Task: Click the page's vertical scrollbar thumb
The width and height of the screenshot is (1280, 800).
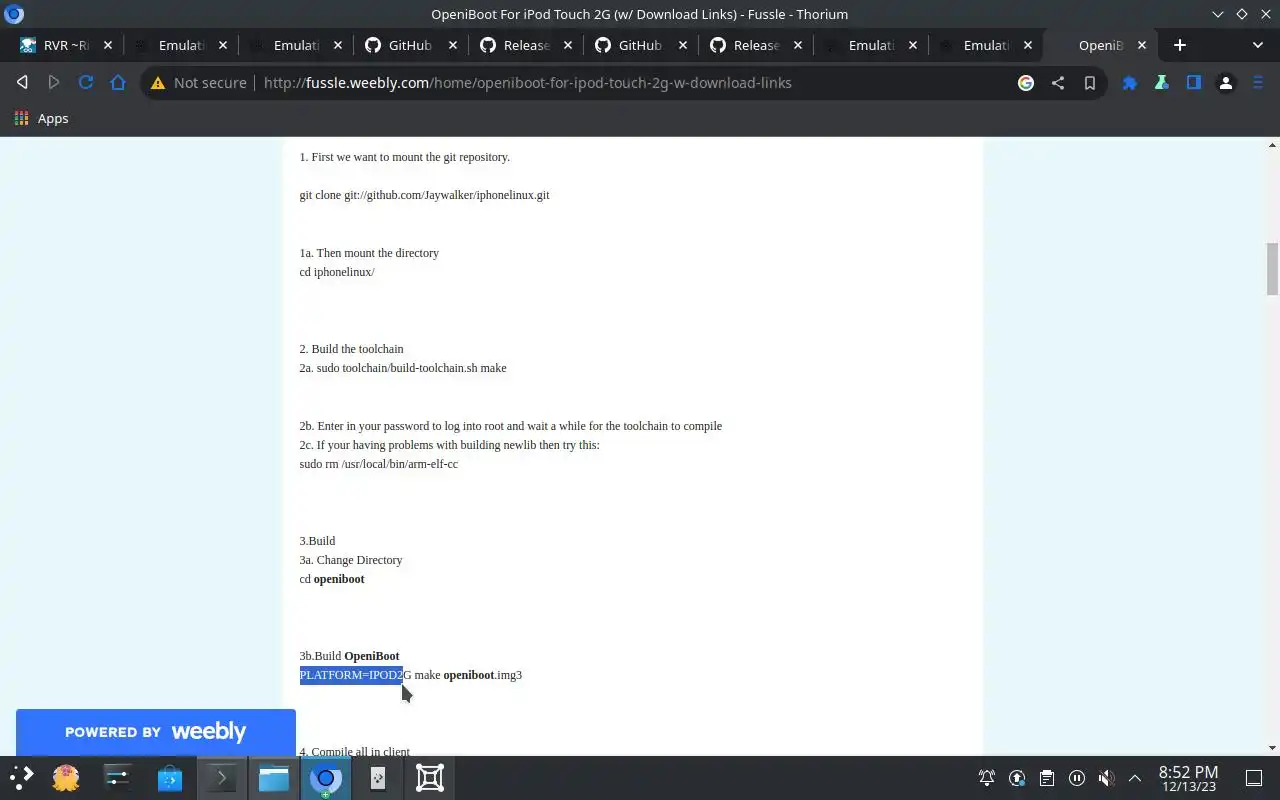Action: pos(1272,269)
